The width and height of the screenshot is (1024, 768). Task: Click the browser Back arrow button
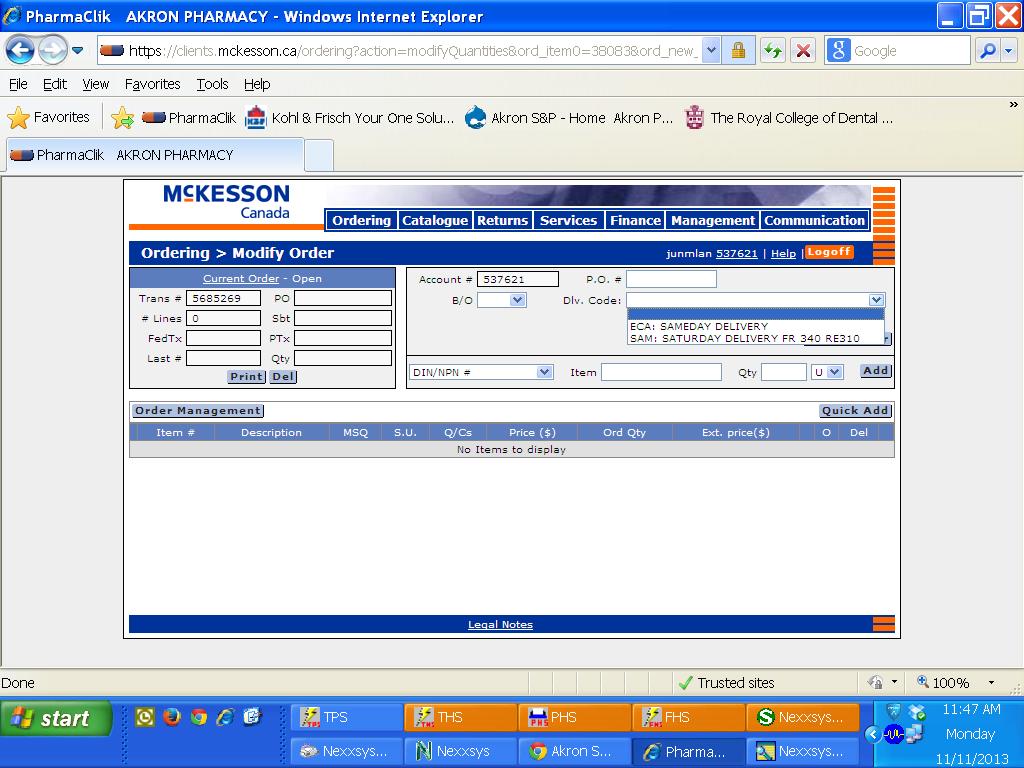coord(21,50)
